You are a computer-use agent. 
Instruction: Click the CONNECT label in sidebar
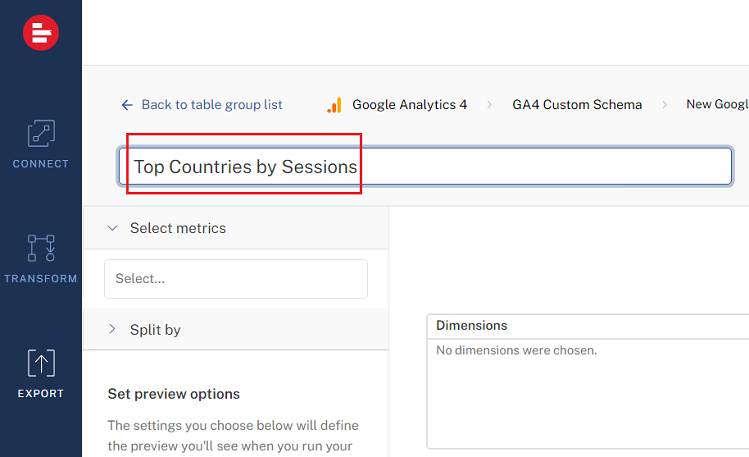[41, 164]
